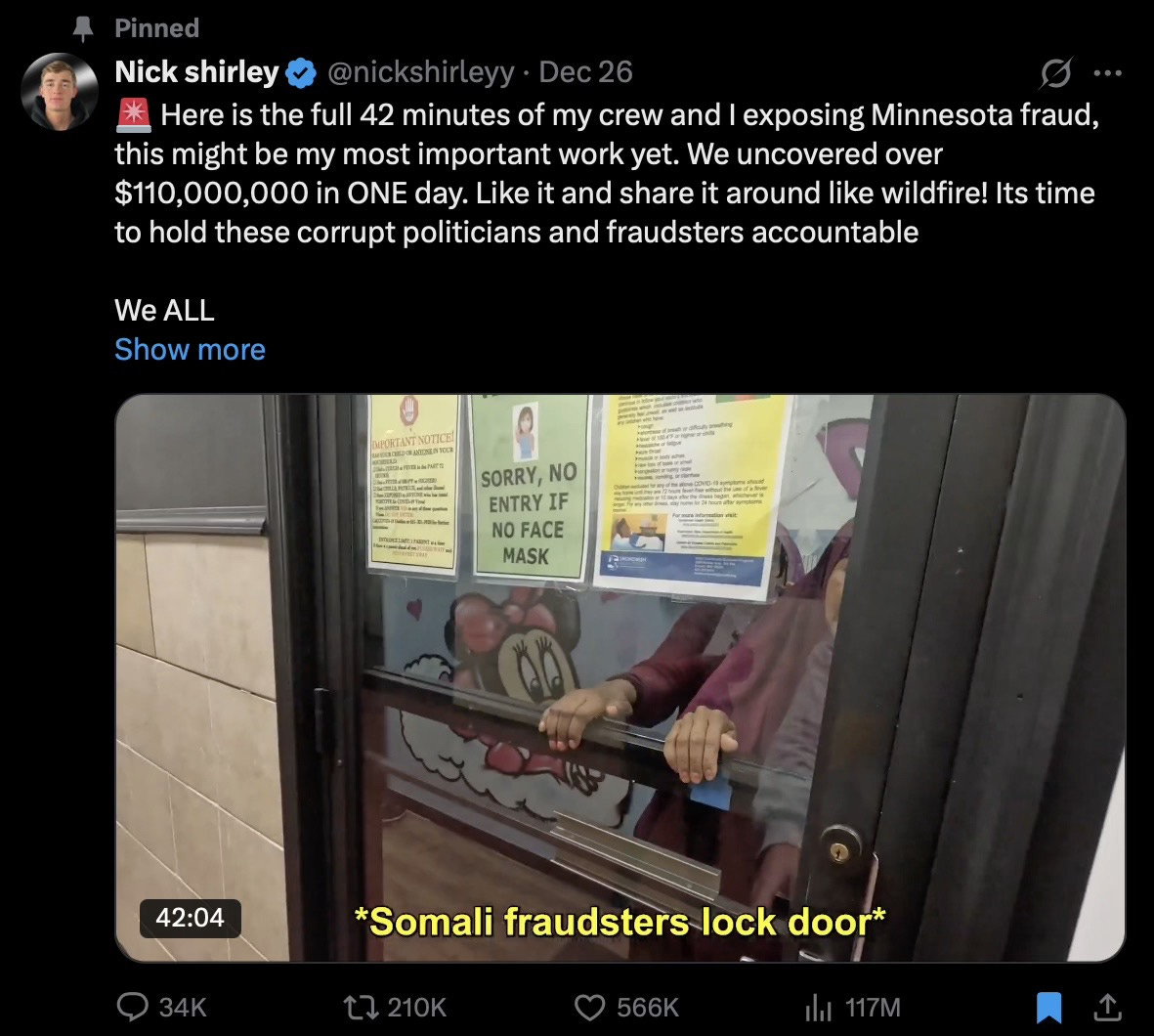
Task: Open view analytics bar chart icon
Action: coord(818,1008)
